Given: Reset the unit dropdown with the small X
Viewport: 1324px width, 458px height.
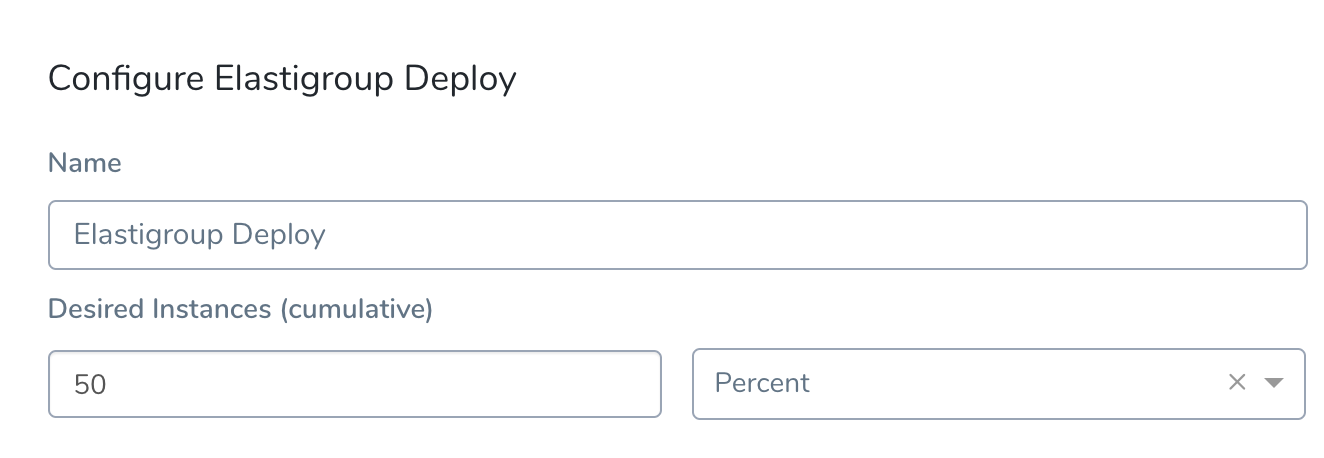Looking at the screenshot, I should 1237,382.
